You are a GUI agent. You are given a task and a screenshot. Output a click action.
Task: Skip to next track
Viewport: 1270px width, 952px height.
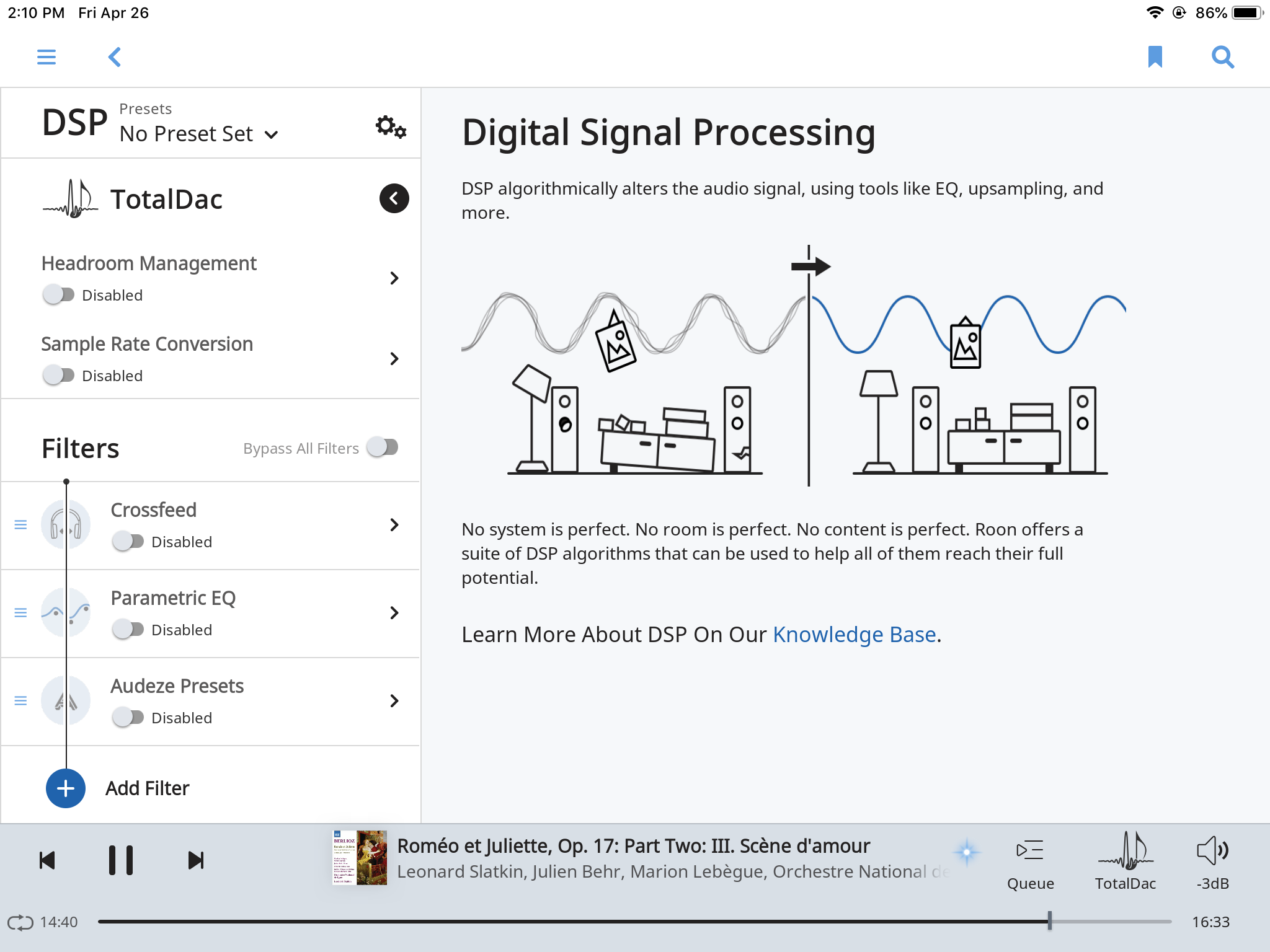(195, 860)
